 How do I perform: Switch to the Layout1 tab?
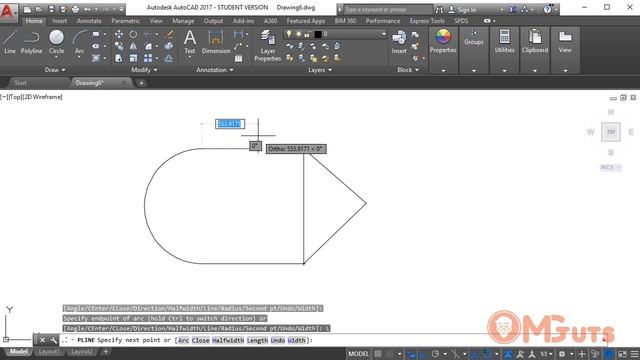point(49,351)
